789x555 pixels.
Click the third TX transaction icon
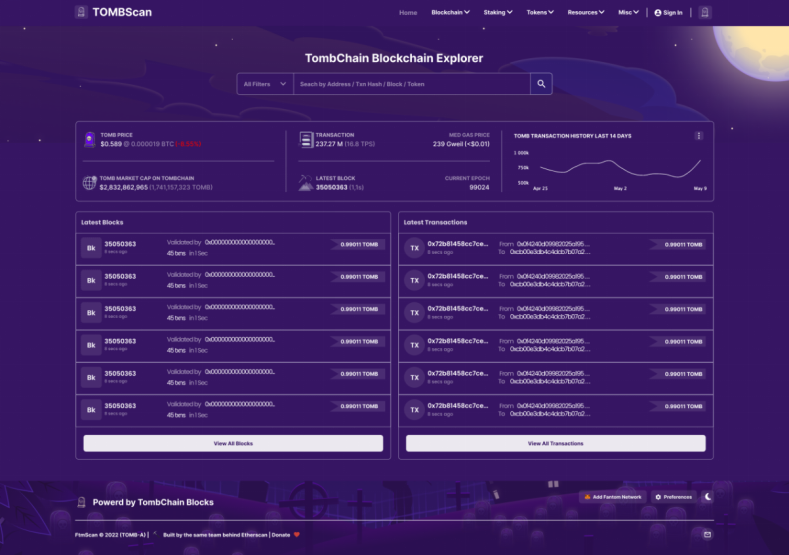(415, 312)
